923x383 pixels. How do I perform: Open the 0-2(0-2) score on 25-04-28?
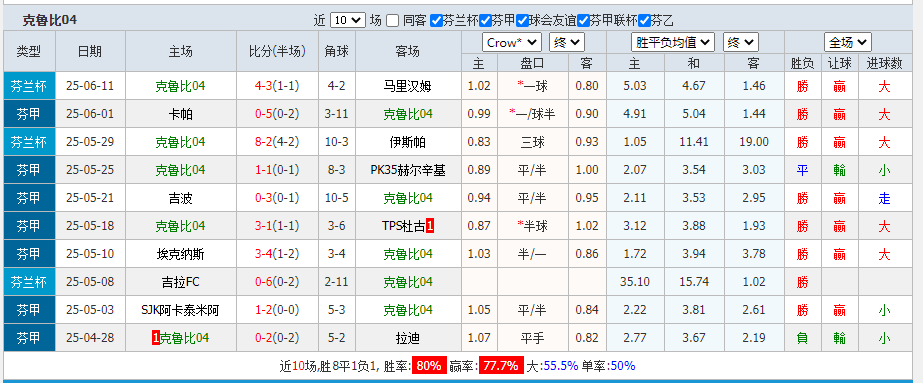pos(277,338)
